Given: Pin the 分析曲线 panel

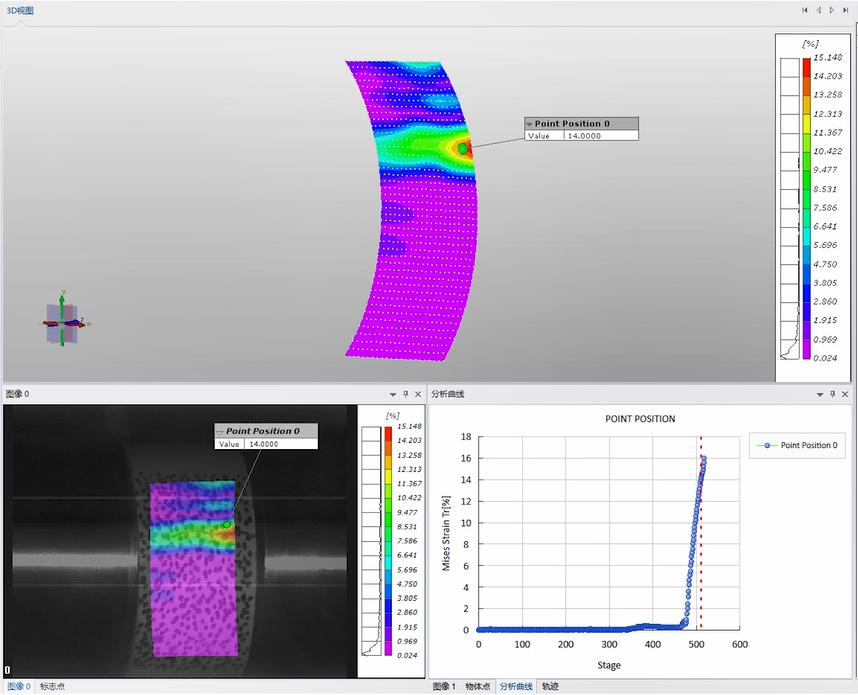Looking at the screenshot, I should pyautogui.click(x=832, y=394).
